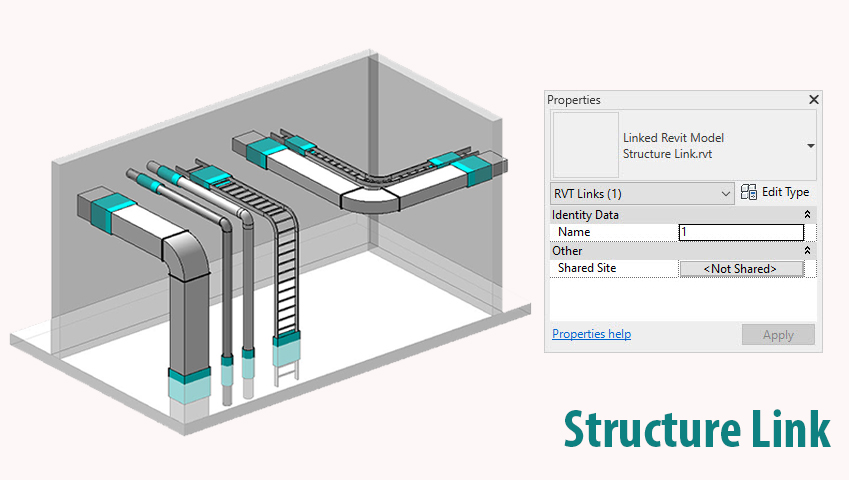Close the Properties panel
Image resolution: width=849 pixels, height=480 pixels.
[813, 100]
